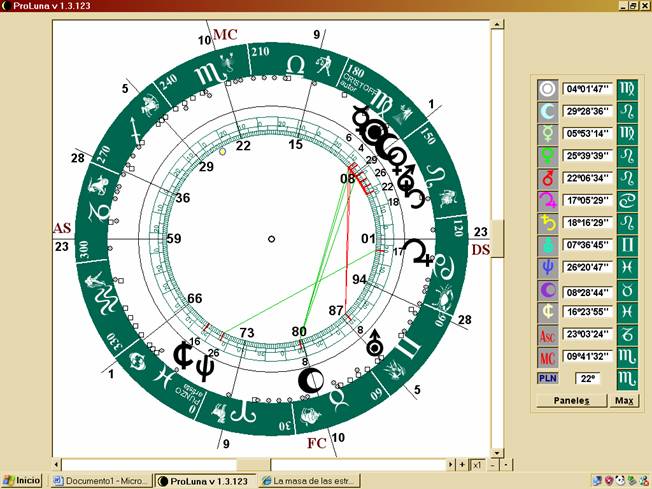Select the Moon crescent icon in top row

click(547, 111)
